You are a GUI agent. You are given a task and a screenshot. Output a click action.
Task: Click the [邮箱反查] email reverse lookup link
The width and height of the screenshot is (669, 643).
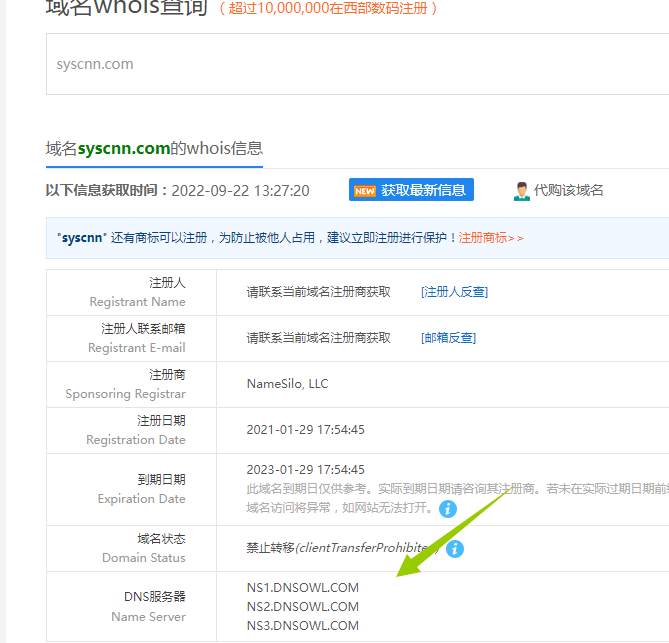(x=448, y=338)
